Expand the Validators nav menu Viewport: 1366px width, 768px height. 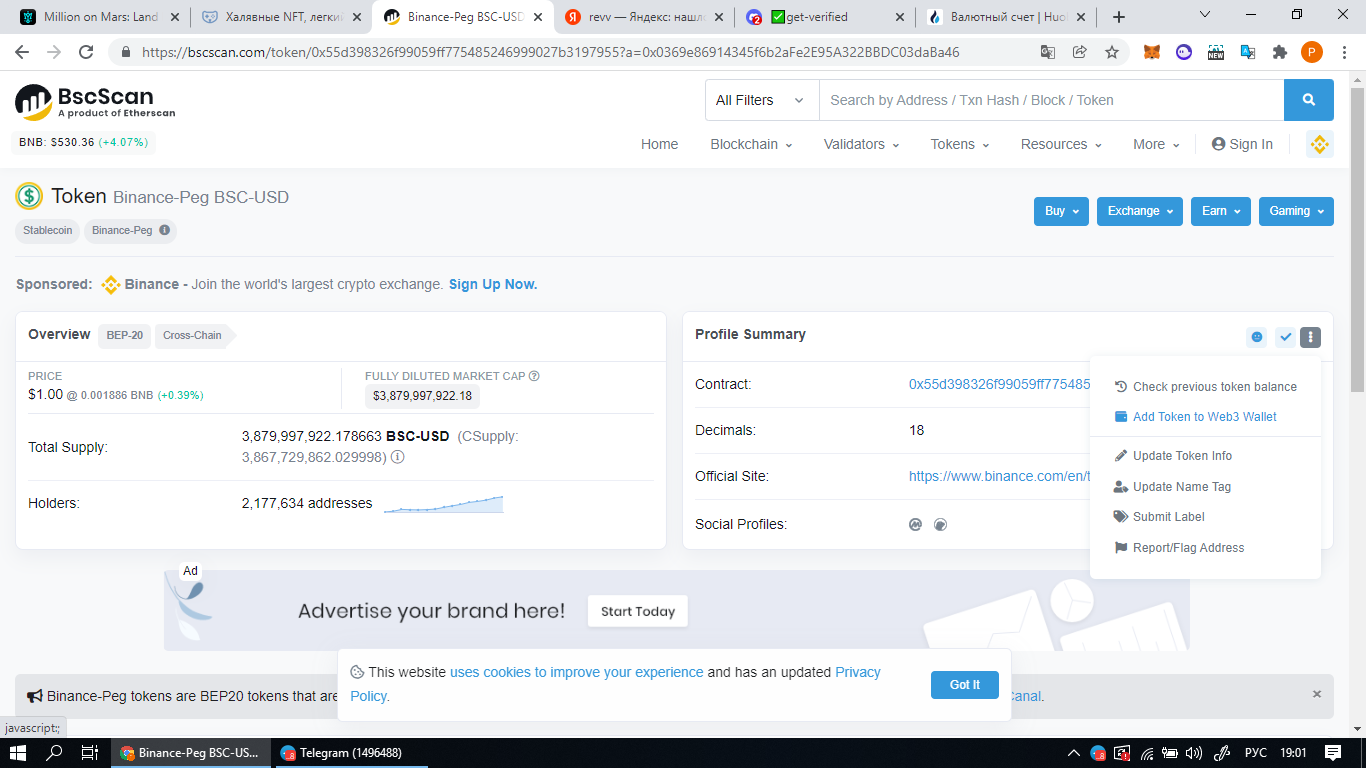861,144
